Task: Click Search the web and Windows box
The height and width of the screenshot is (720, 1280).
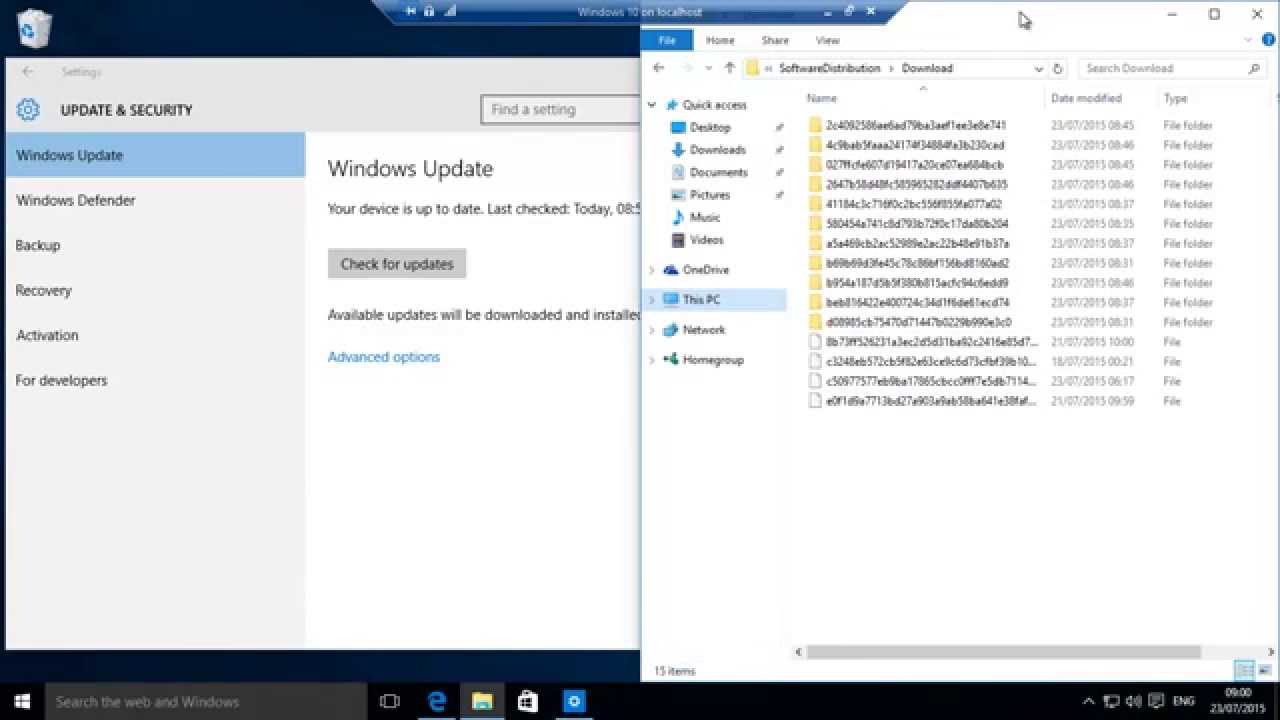Action: (207, 701)
